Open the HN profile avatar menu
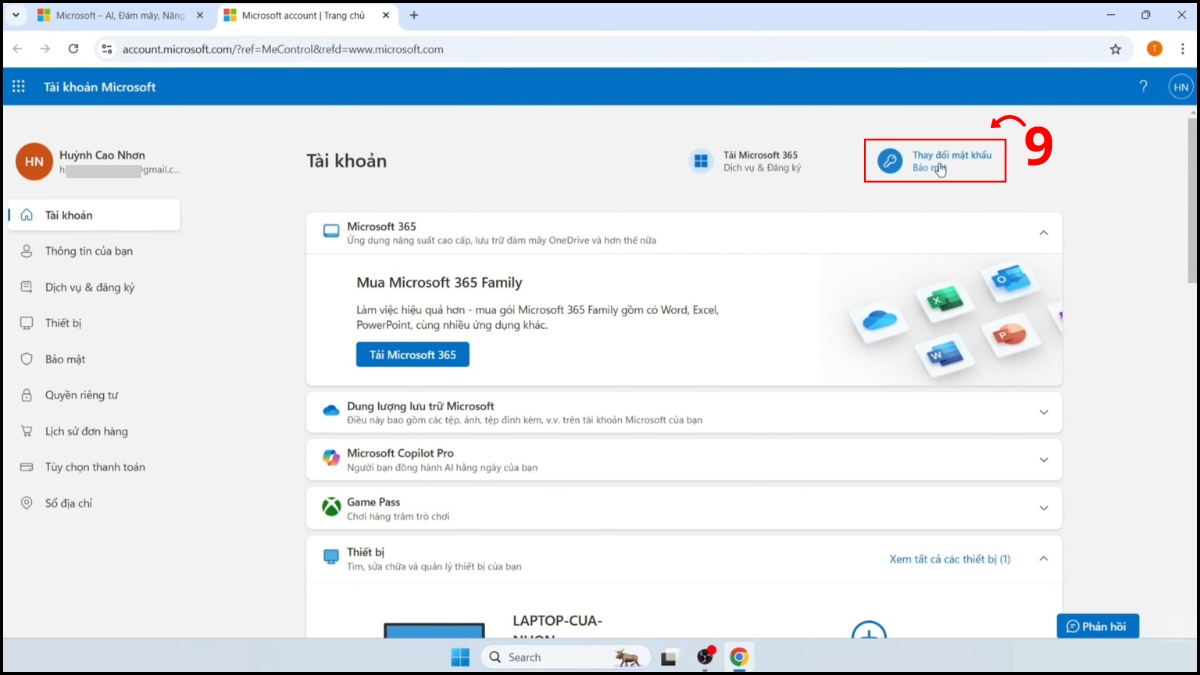1200x675 pixels. (x=1181, y=87)
